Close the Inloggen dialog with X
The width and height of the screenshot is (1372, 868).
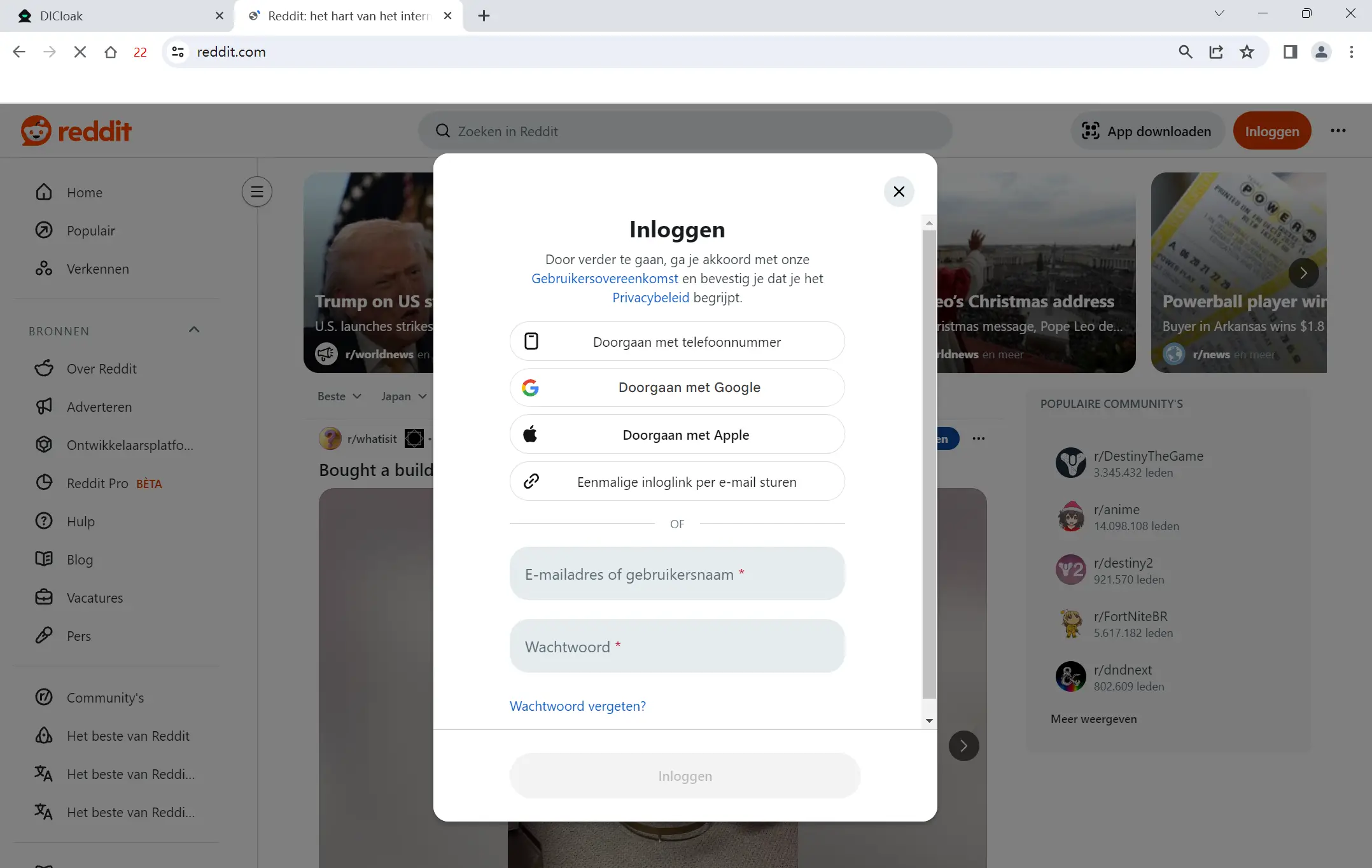899,192
